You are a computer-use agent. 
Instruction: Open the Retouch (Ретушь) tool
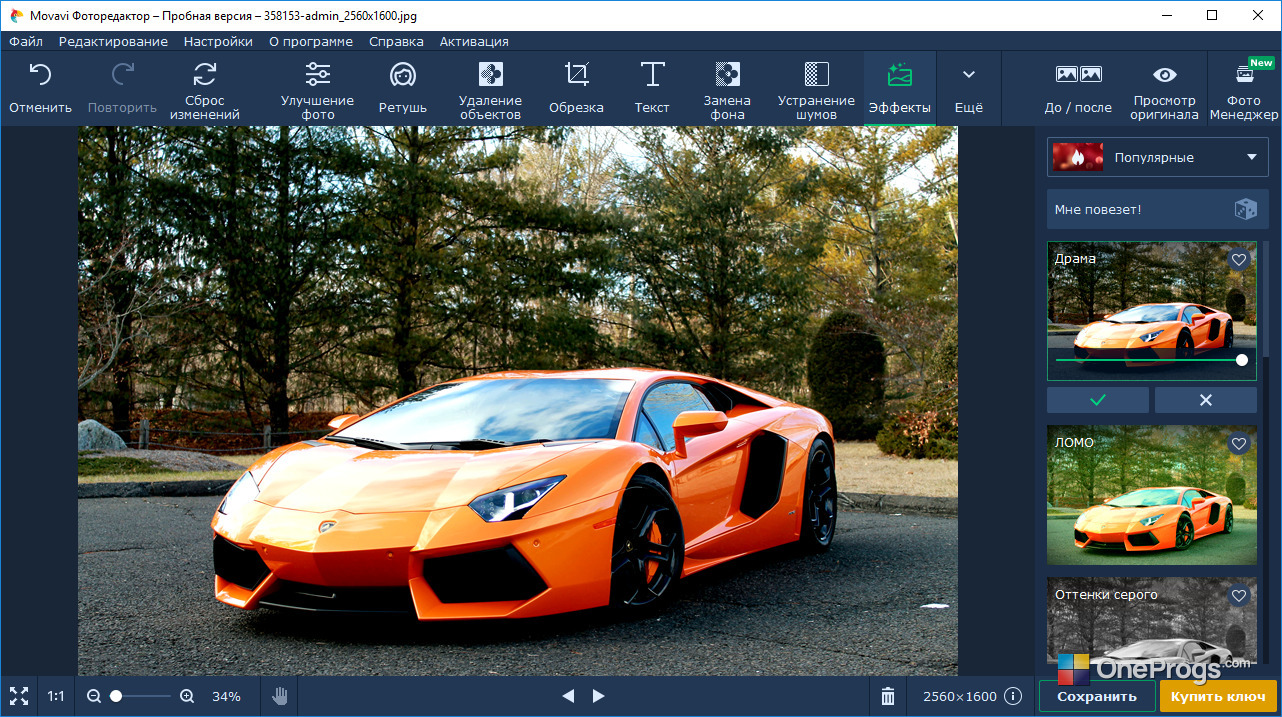[x=403, y=88]
